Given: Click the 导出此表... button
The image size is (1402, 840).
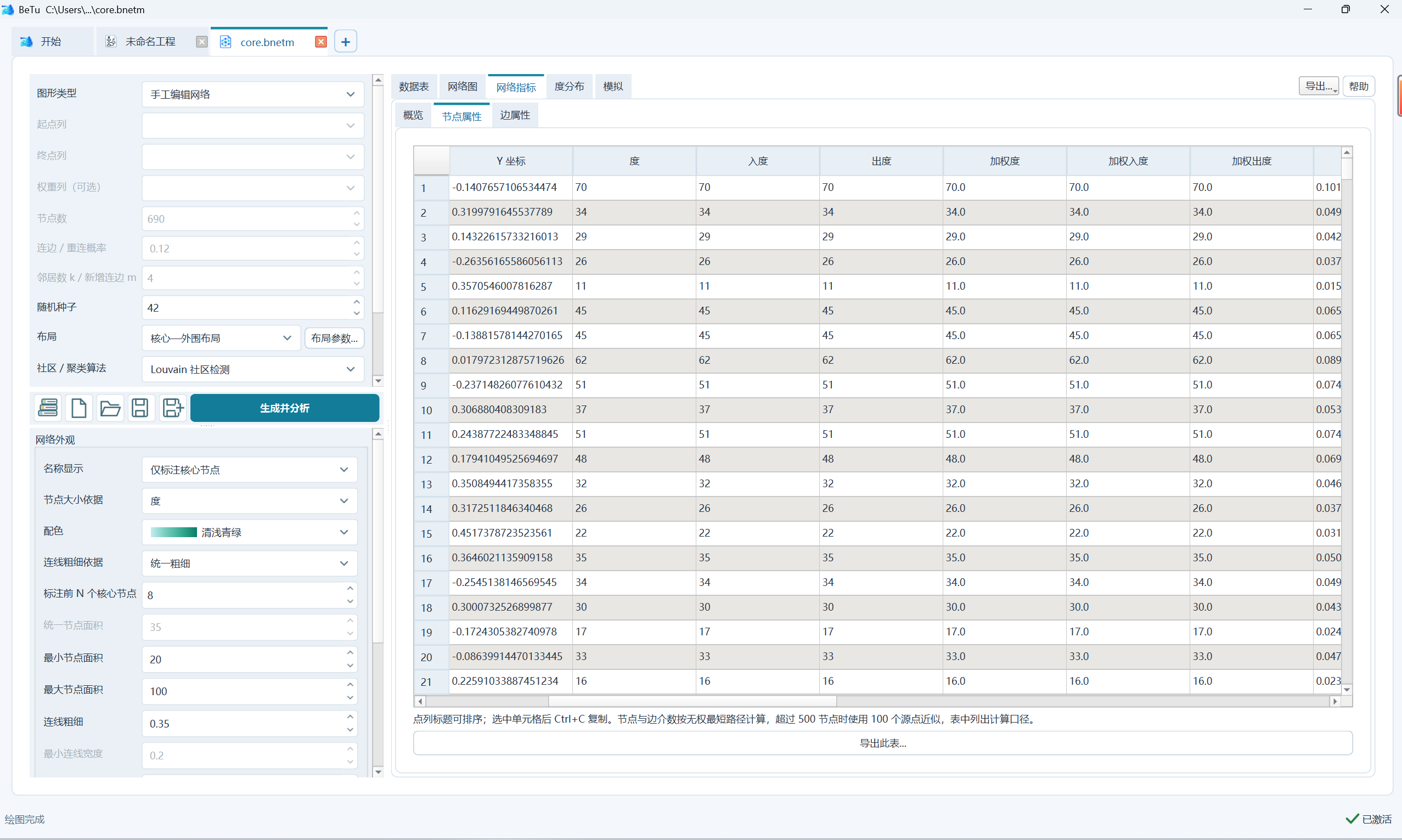Looking at the screenshot, I should [x=882, y=743].
